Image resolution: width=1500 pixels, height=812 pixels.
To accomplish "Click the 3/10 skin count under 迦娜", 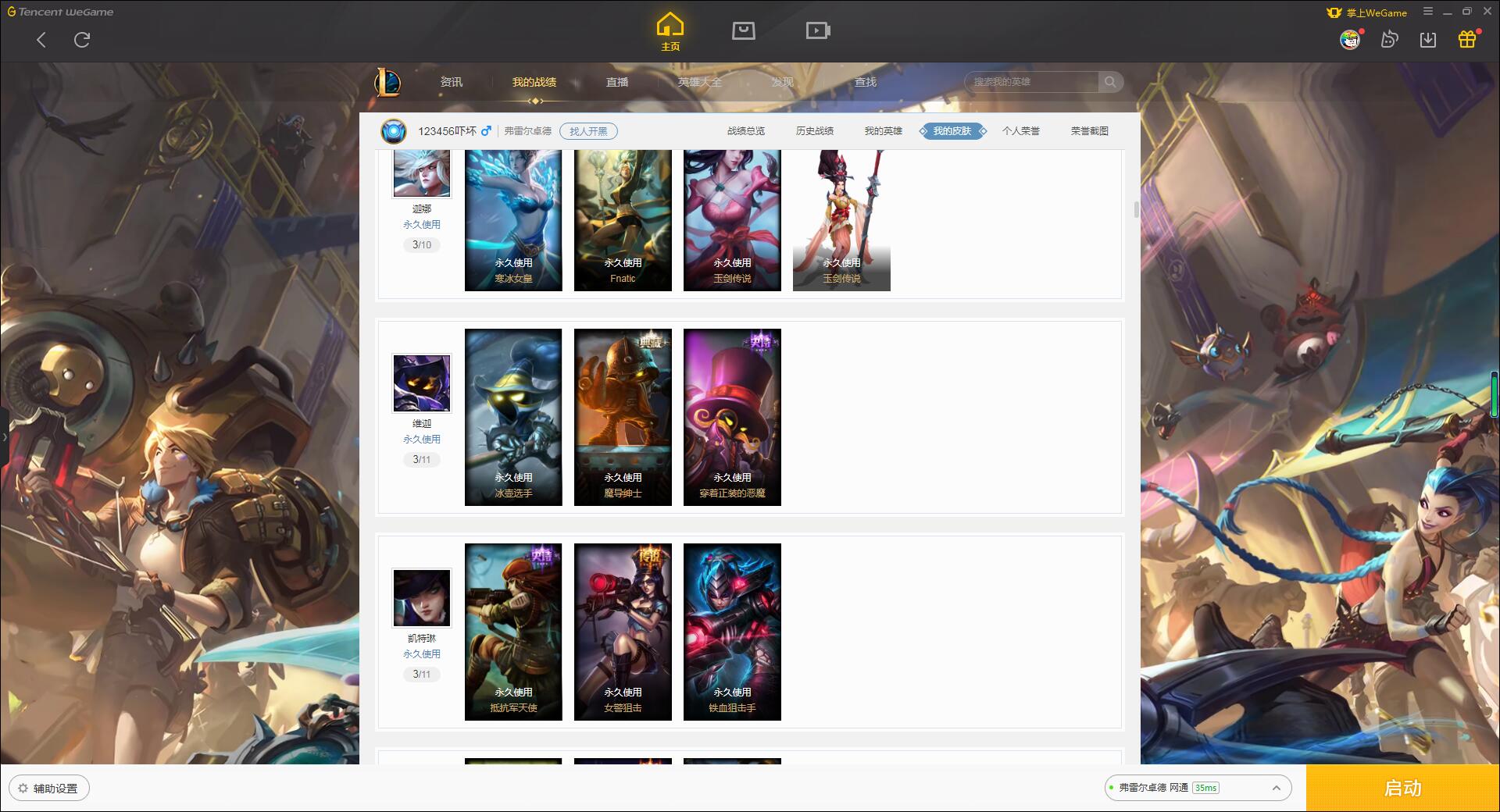I will [422, 245].
